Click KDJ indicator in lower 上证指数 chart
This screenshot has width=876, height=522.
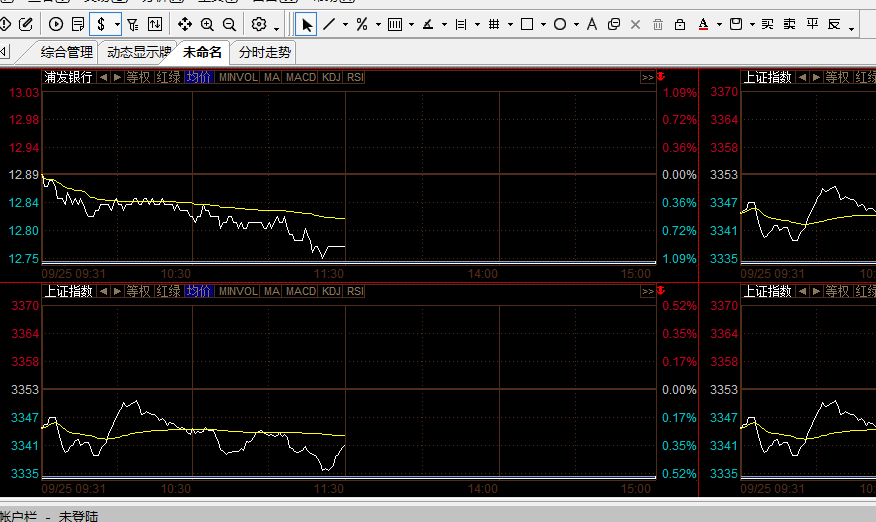tap(331, 291)
